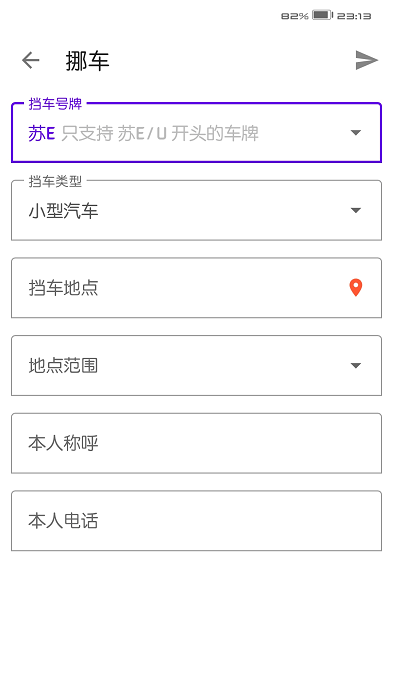Tap the battery icon in status bar

click(322, 15)
